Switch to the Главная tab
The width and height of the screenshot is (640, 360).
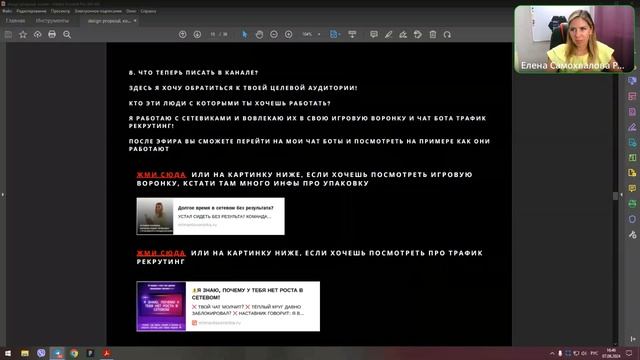click(16, 20)
